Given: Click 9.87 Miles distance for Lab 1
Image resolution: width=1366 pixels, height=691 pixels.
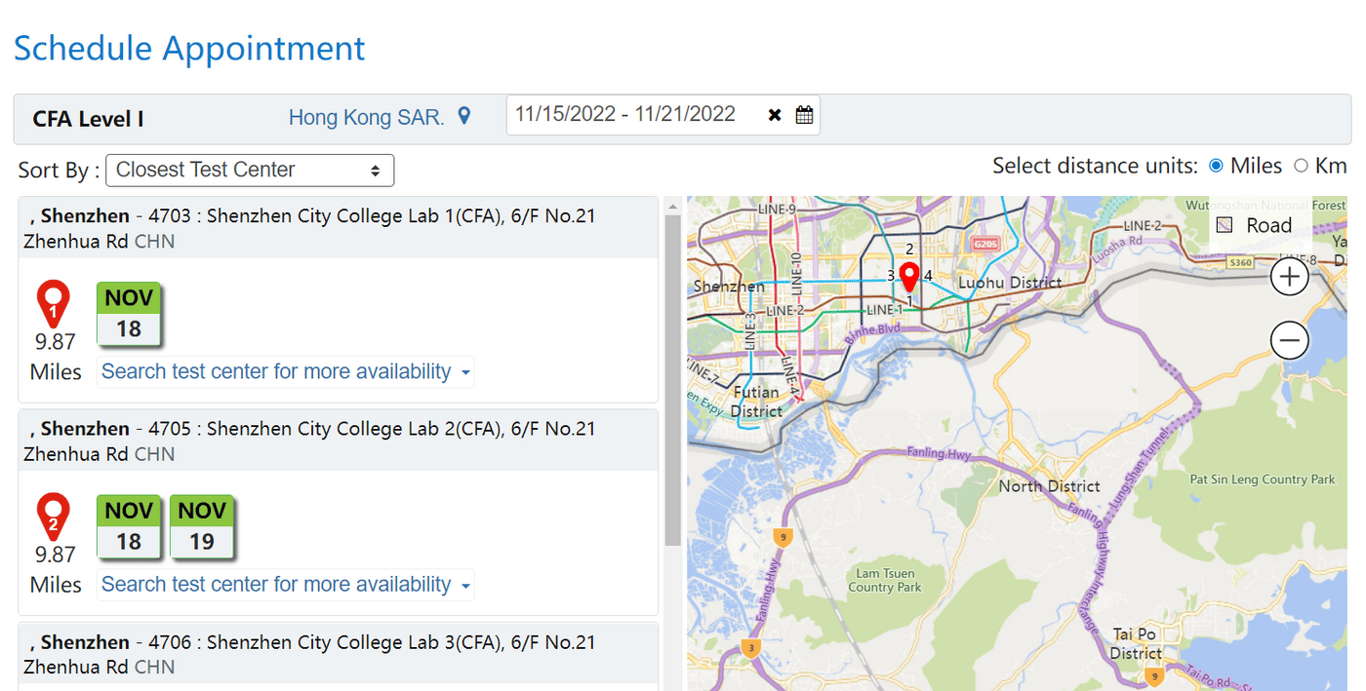Looking at the screenshot, I should (56, 356).
